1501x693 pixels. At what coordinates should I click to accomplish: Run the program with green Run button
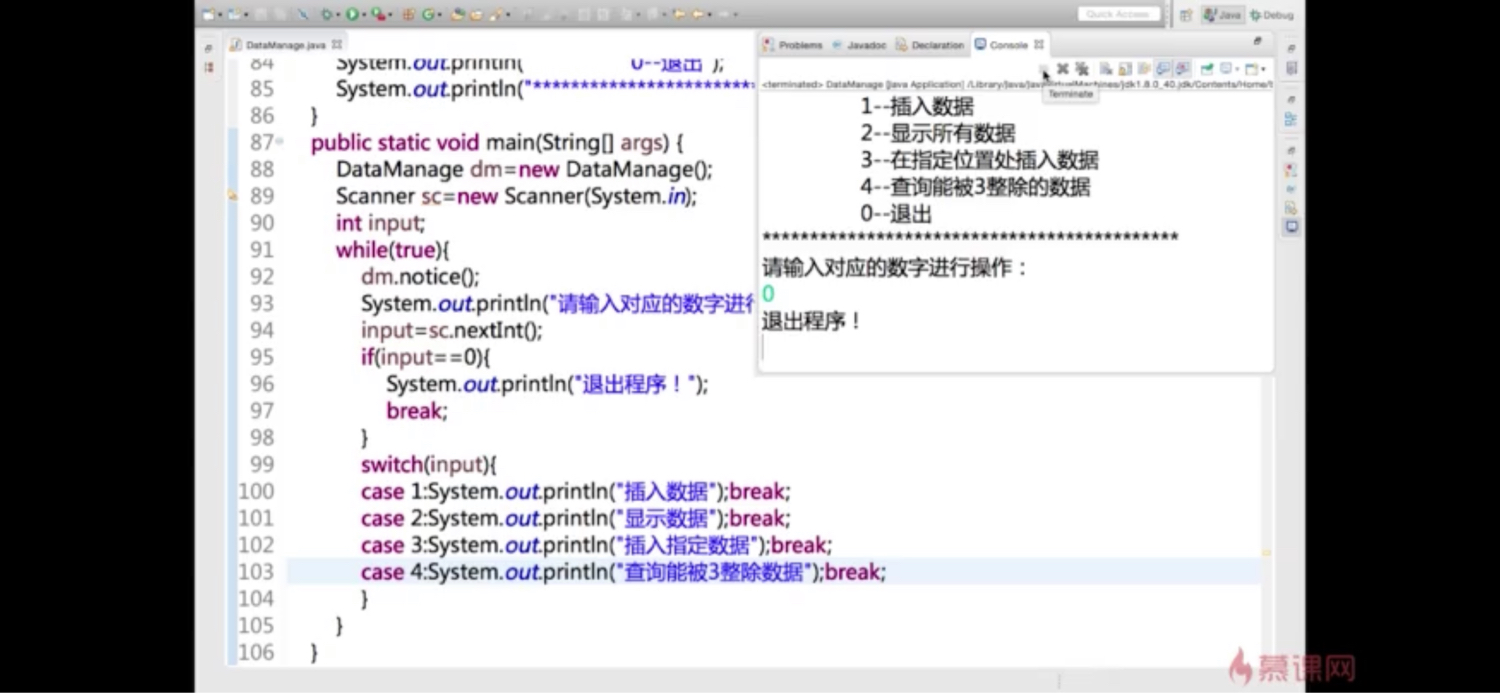(x=352, y=15)
